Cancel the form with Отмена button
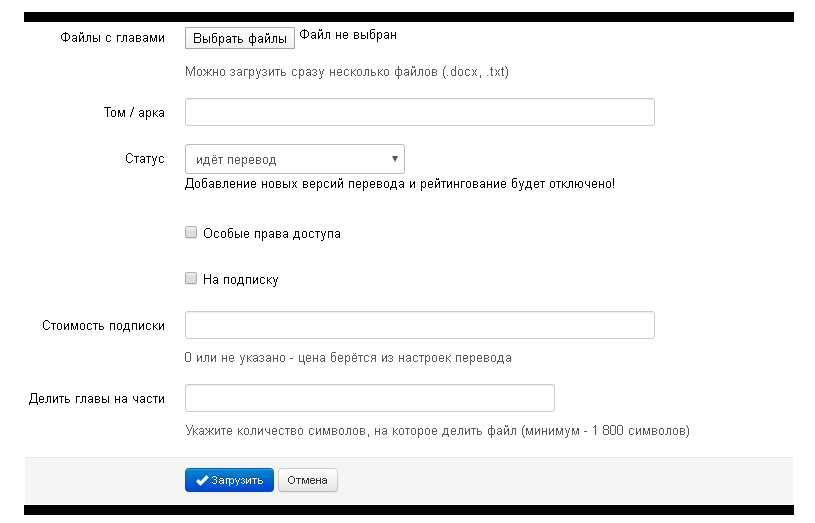 [307, 480]
